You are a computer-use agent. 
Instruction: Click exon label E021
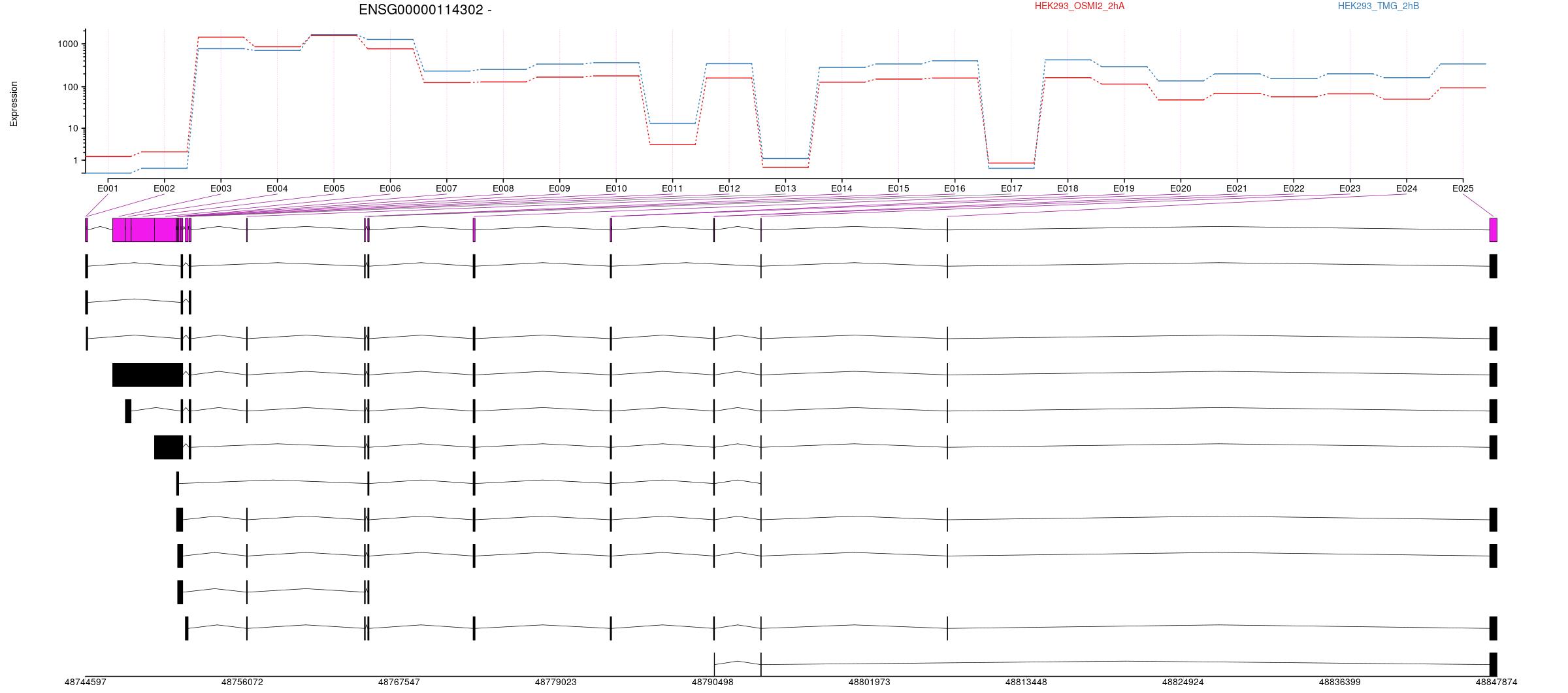(x=1237, y=188)
